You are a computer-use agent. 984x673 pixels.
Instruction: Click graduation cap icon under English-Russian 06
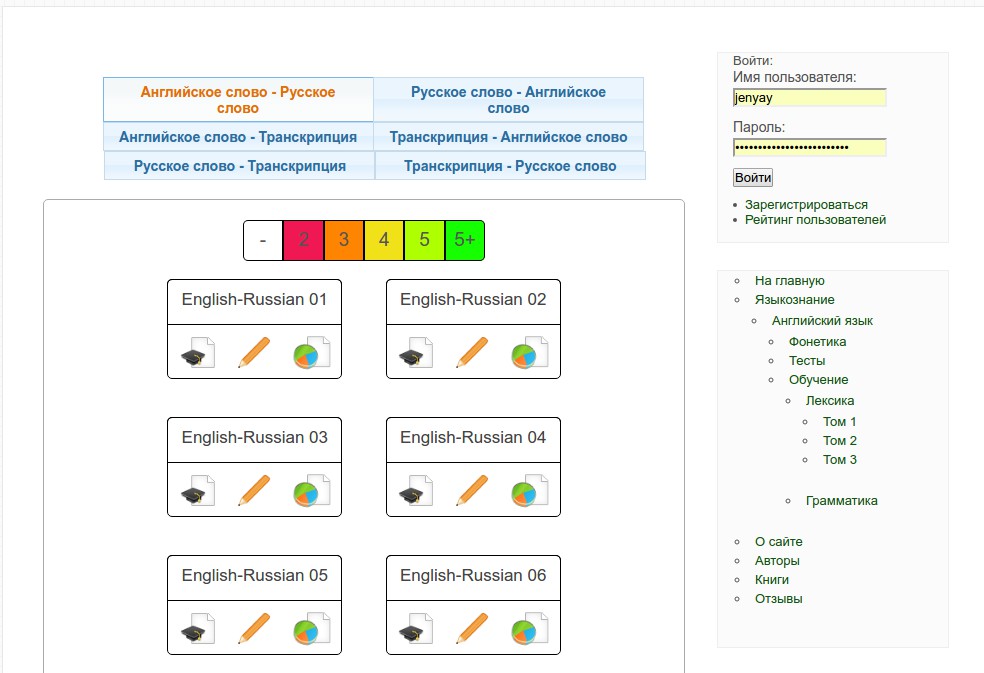tap(416, 629)
